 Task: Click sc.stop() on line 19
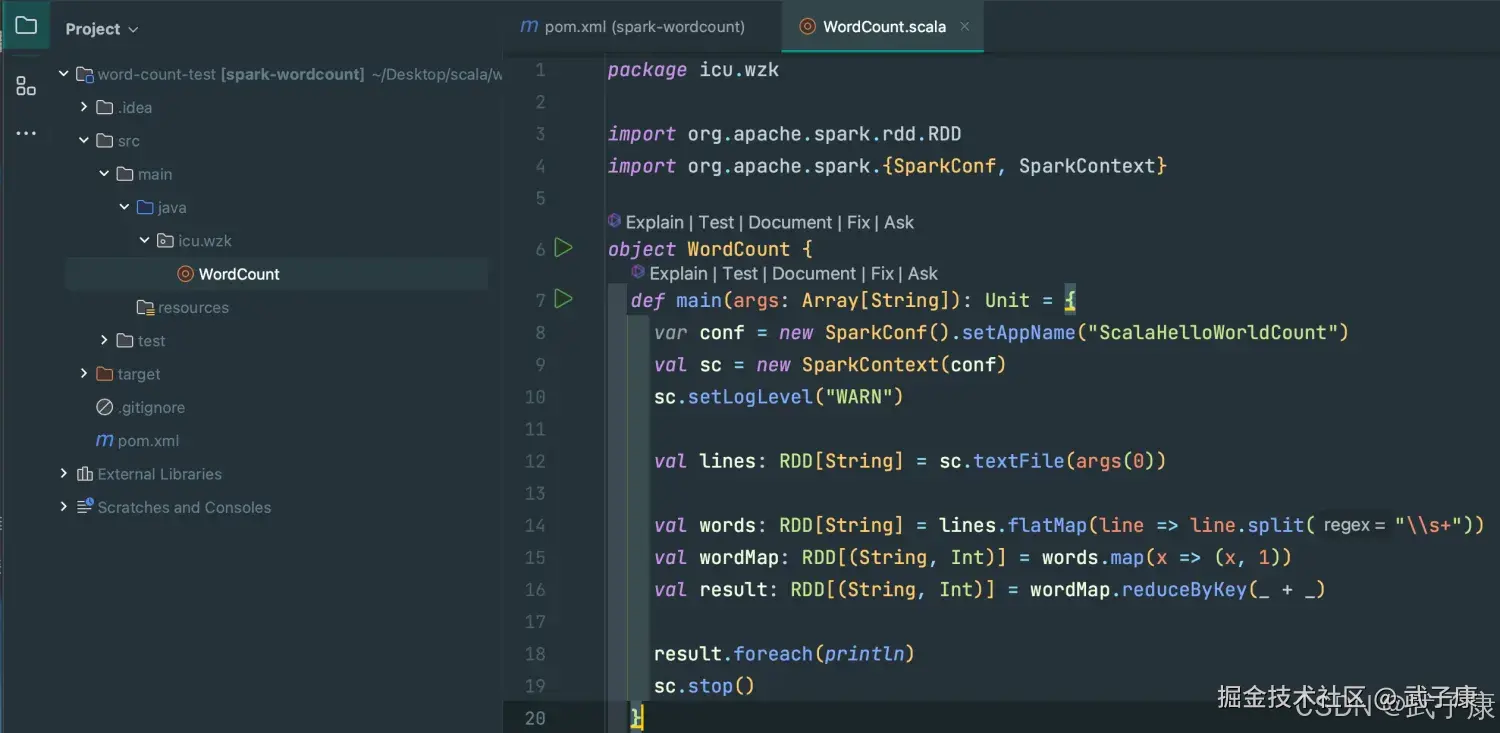click(704, 686)
